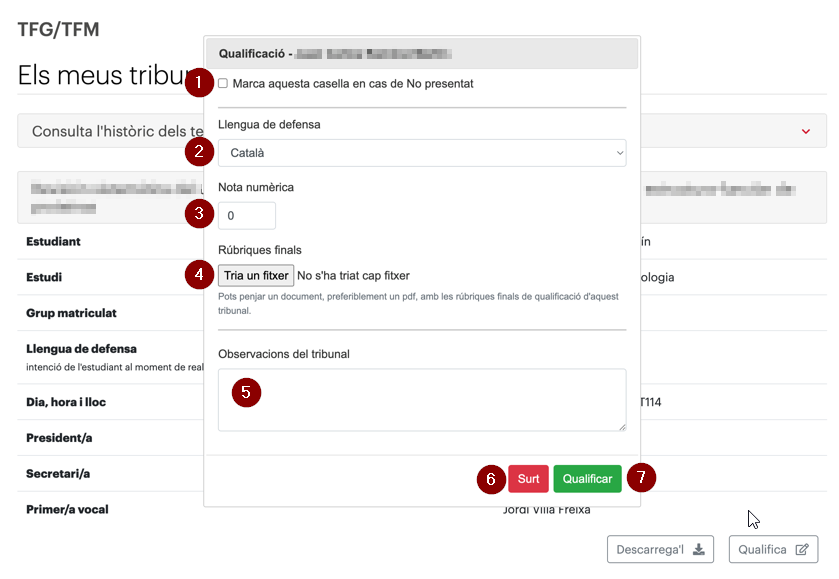Click the Observacions del tribunal text area
The image size is (839, 579).
click(422, 400)
